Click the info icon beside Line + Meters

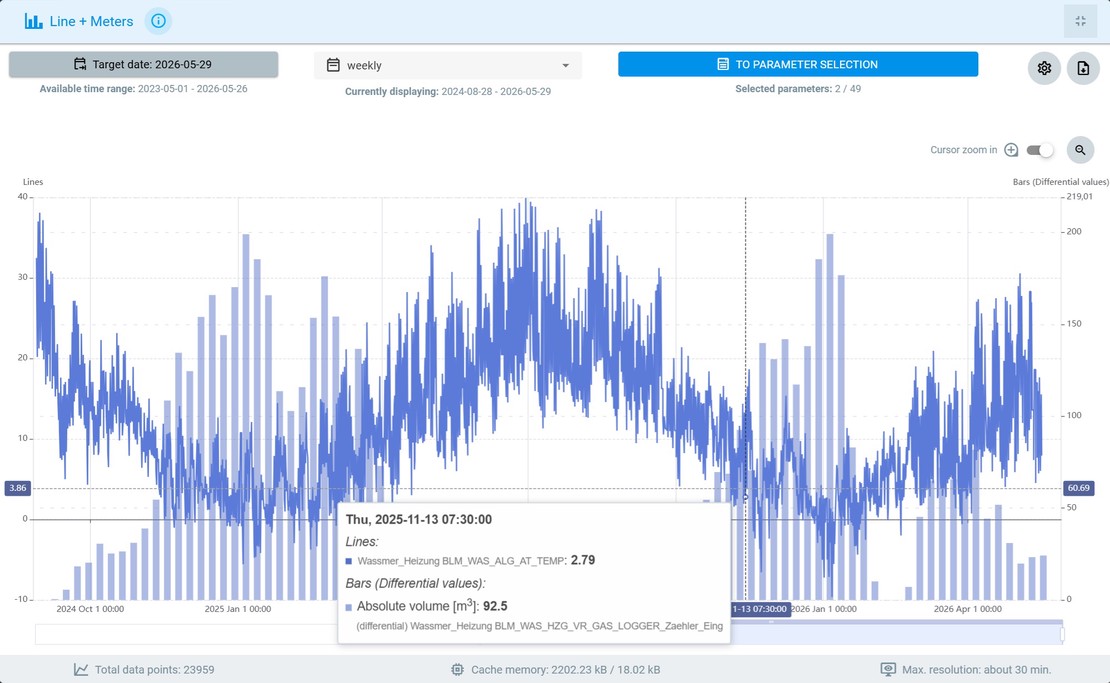coord(158,21)
